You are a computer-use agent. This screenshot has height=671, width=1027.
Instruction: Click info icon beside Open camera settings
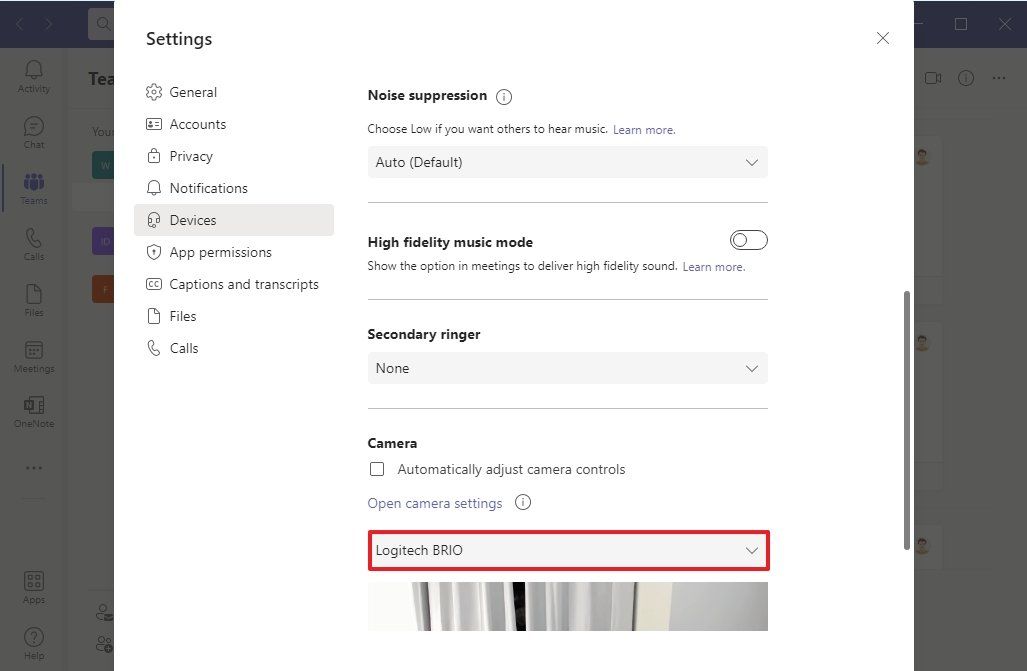click(522, 502)
